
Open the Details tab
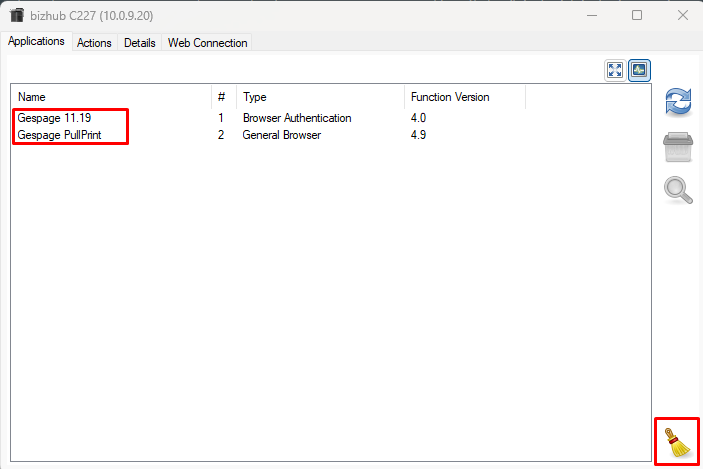pyautogui.click(x=139, y=43)
